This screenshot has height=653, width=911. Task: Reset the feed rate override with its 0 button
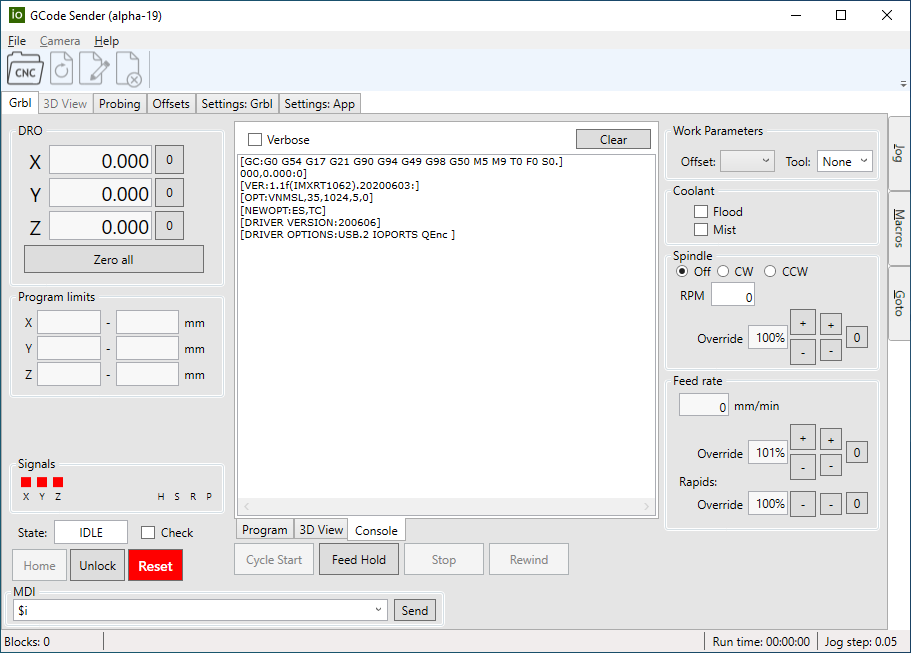coord(856,453)
